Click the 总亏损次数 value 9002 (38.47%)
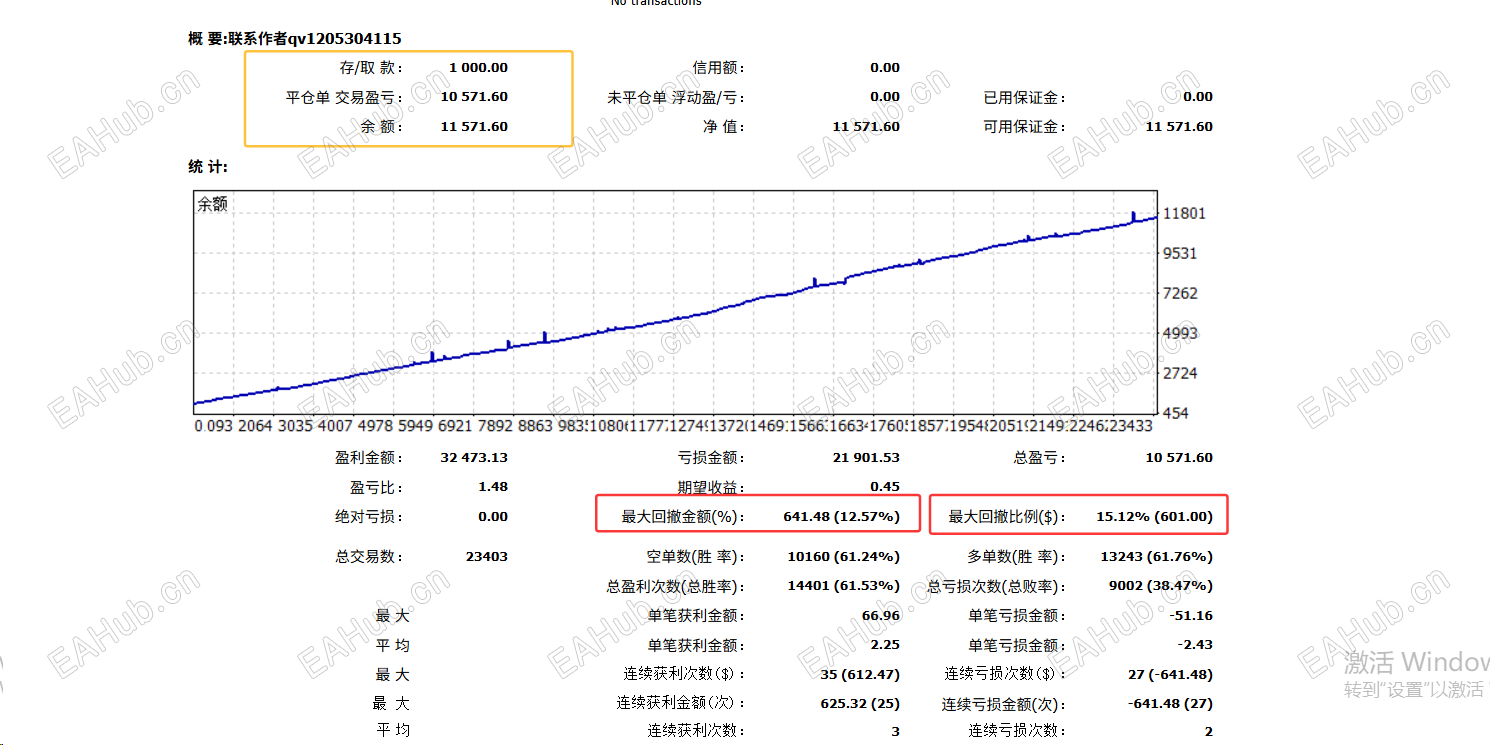The width and height of the screenshot is (1490, 745). (x=1161, y=586)
